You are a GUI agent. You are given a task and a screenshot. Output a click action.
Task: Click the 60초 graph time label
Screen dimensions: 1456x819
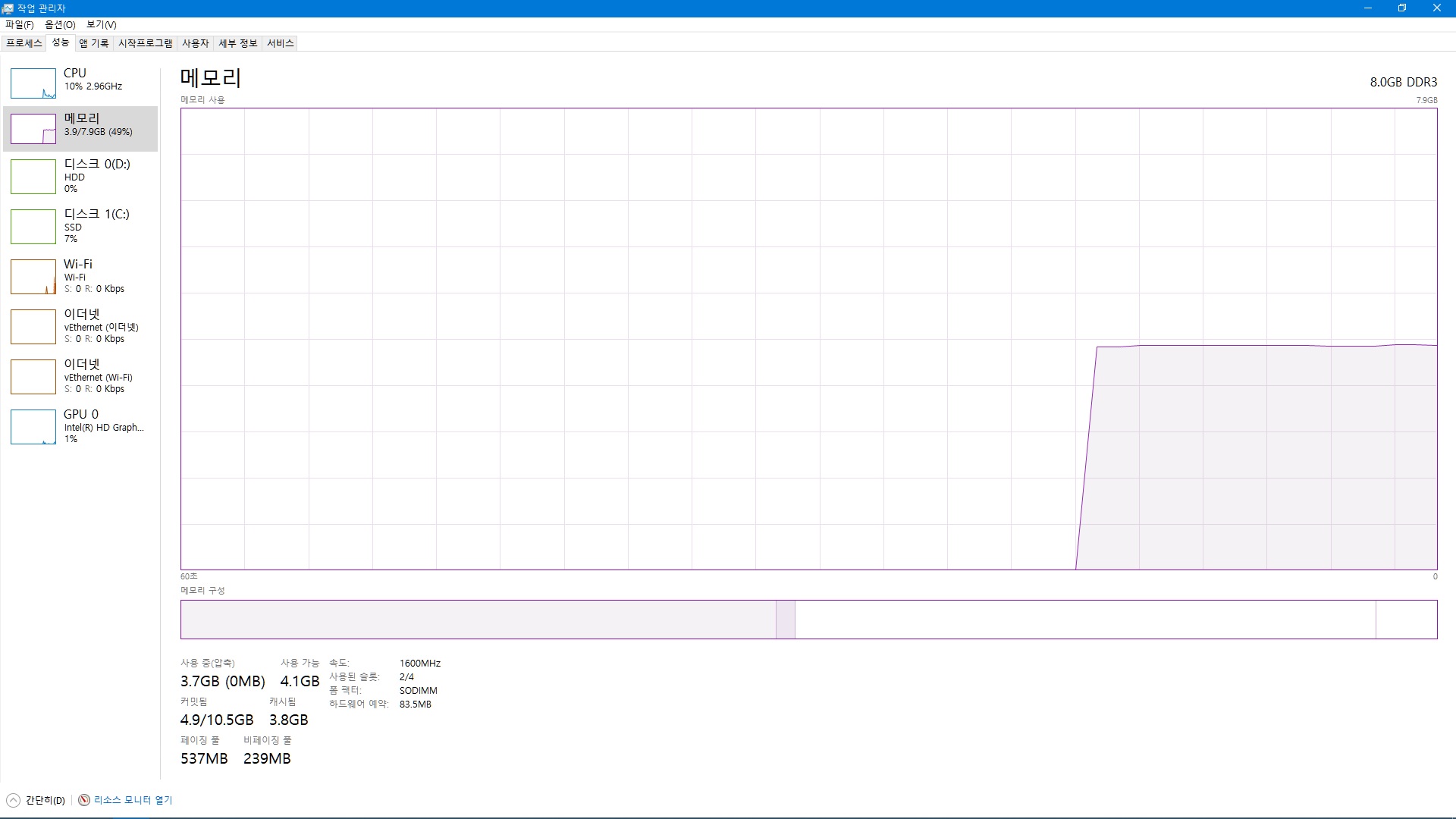pyautogui.click(x=189, y=577)
